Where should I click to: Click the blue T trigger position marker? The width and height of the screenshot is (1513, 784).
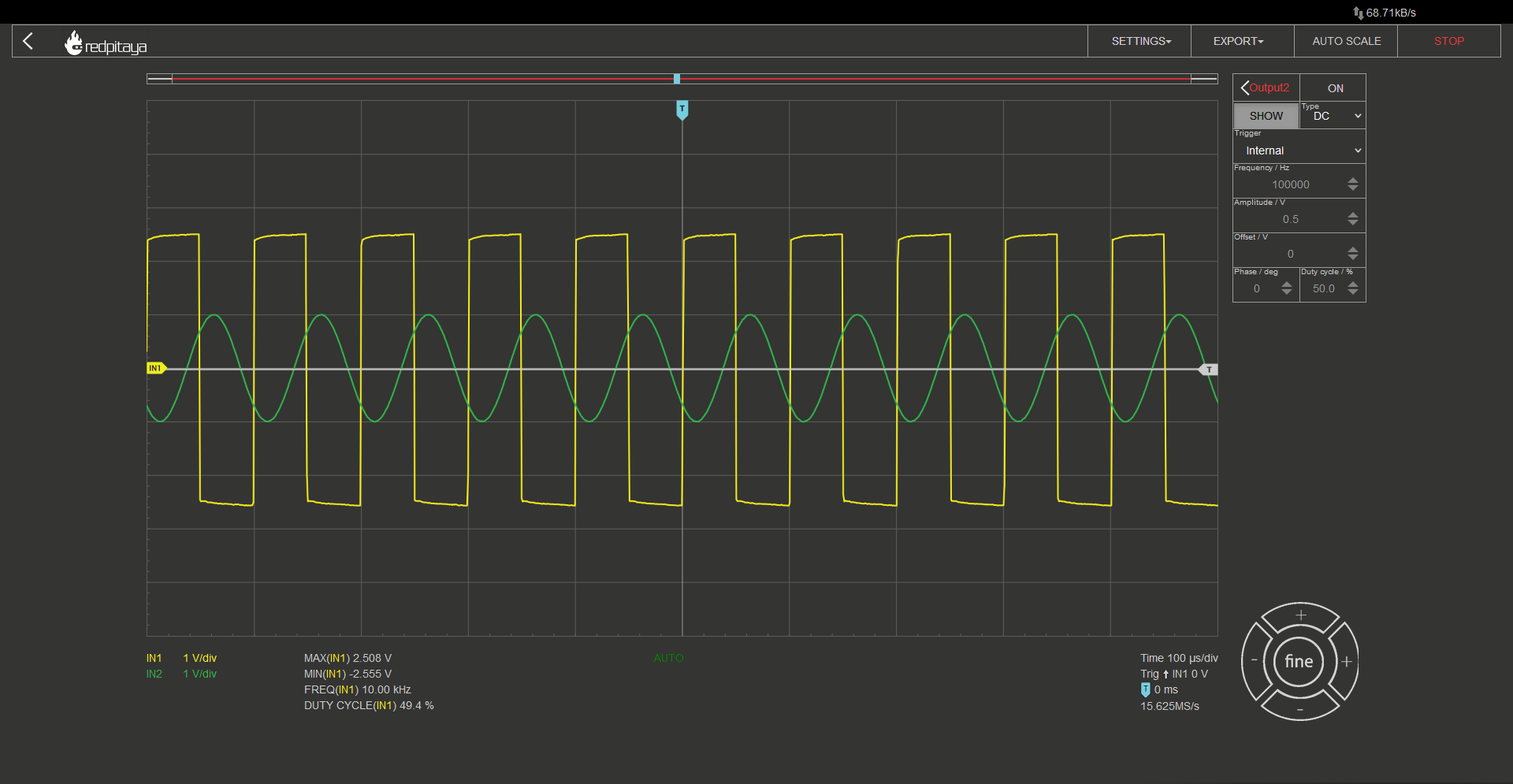pyautogui.click(x=682, y=110)
